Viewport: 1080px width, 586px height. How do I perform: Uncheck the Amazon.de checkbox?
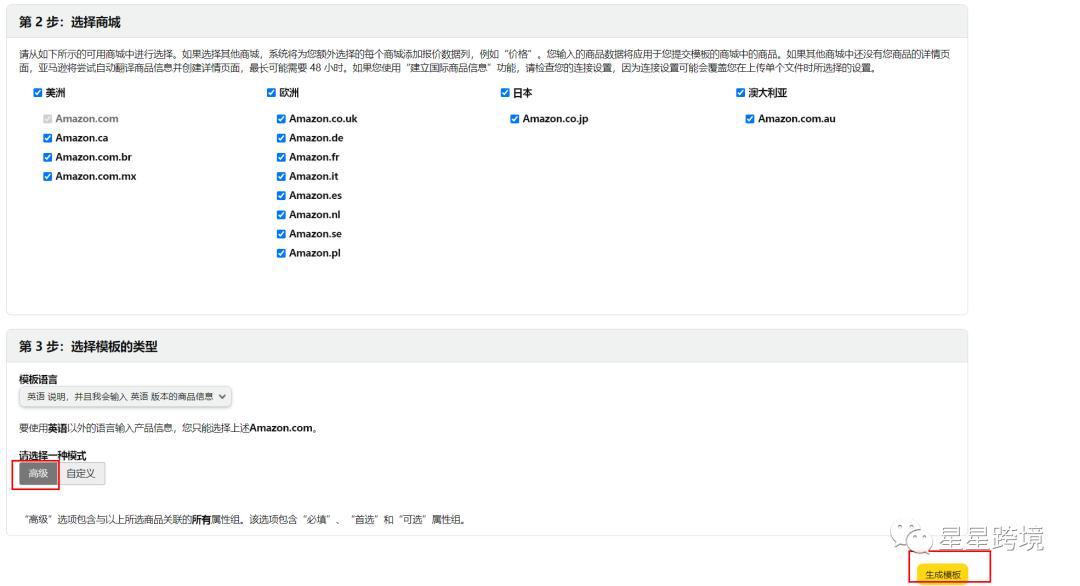point(280,137)
